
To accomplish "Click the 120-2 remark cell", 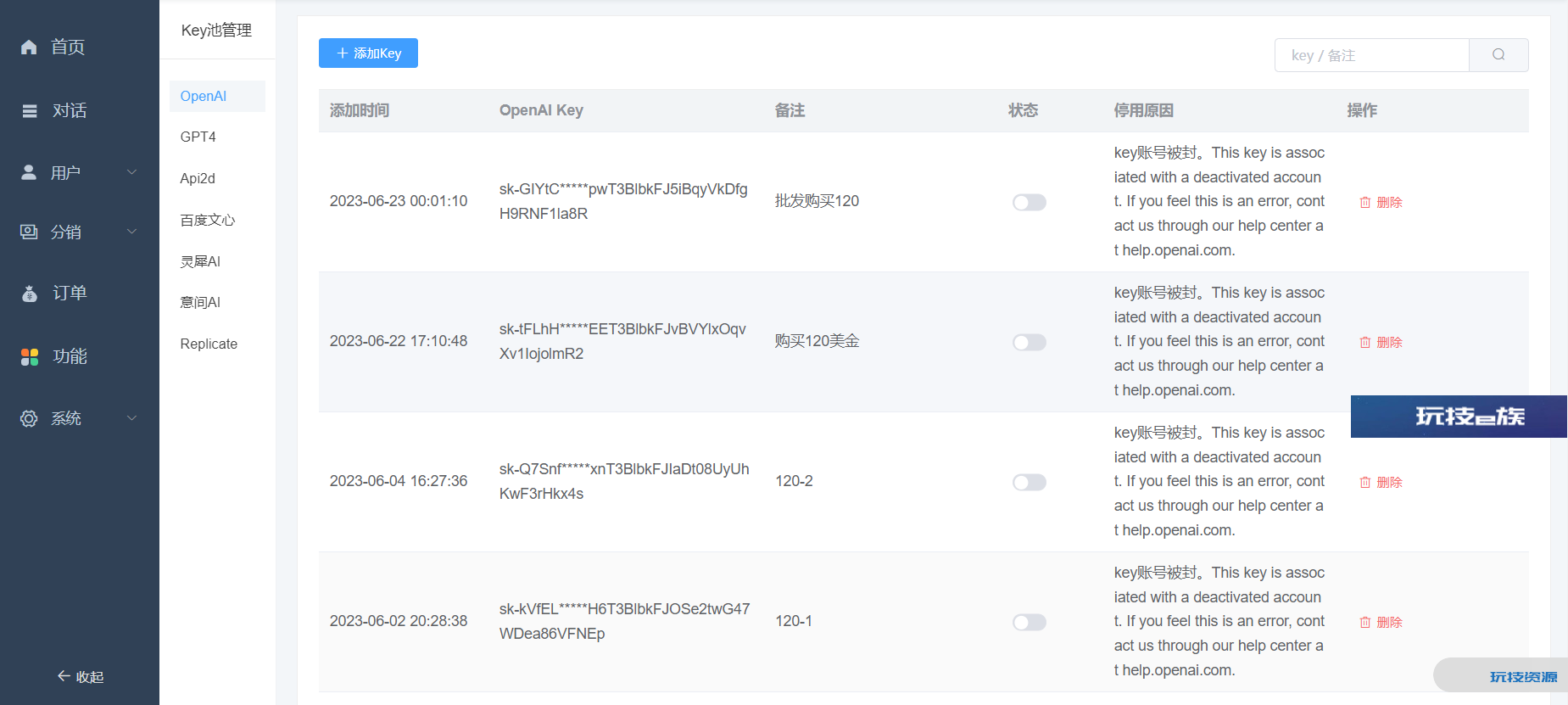I will click(795, 481).
